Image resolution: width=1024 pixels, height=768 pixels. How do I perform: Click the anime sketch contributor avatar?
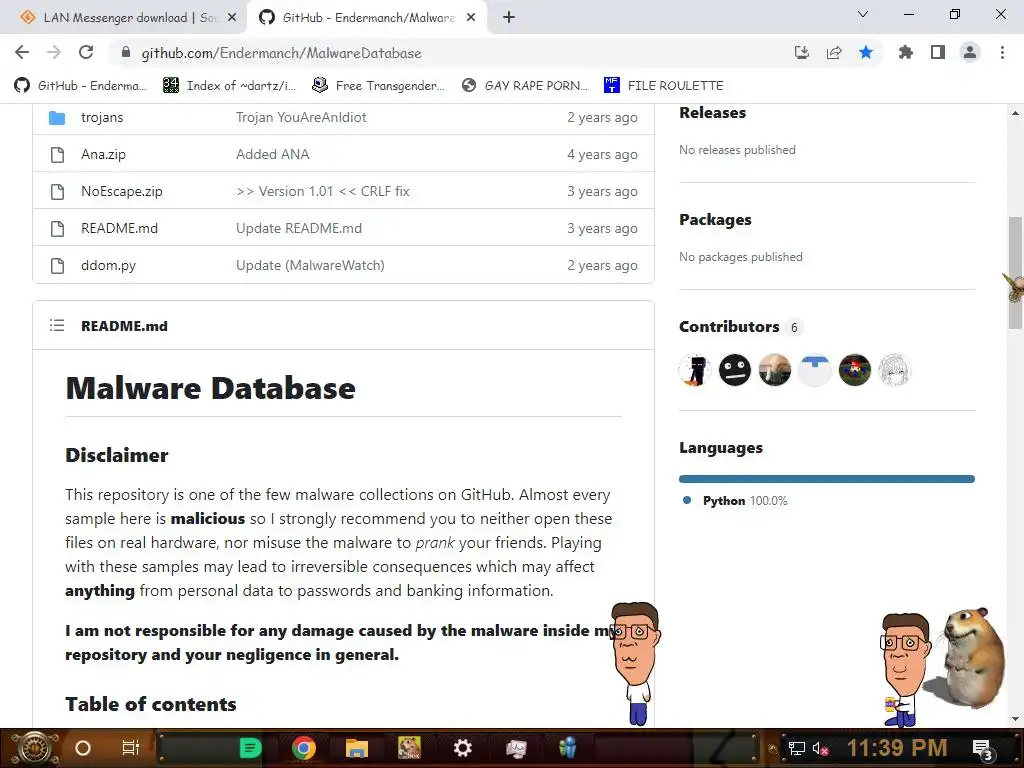pos(894,370)
